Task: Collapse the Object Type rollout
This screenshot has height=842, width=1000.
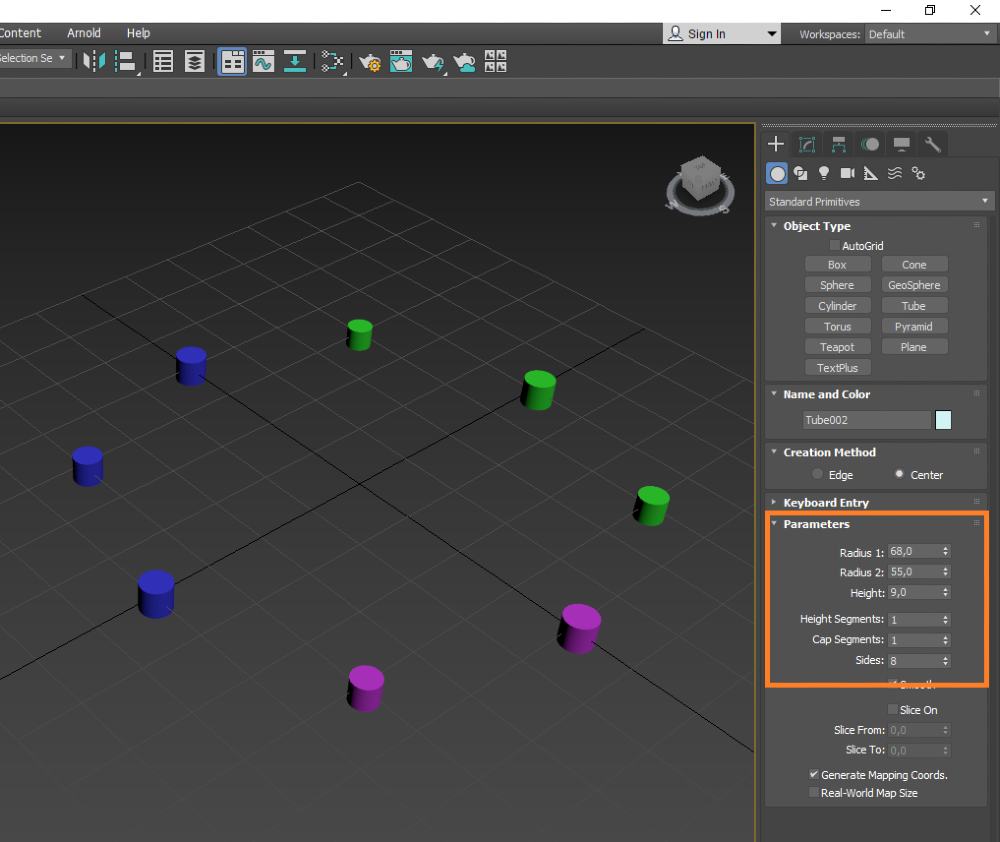Action: coord(774,225)
